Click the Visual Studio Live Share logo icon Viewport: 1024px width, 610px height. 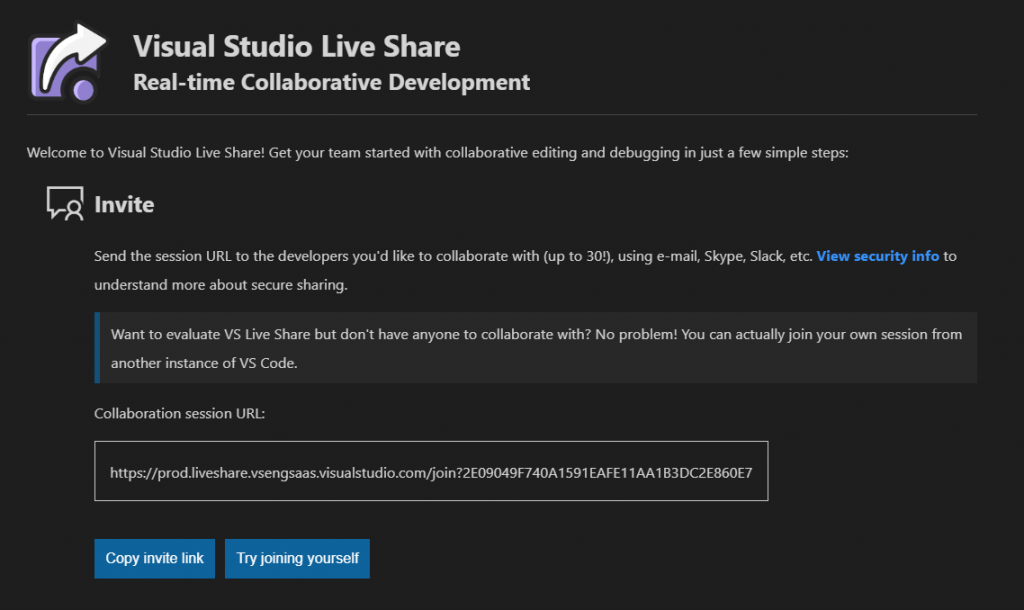[67, 63]
